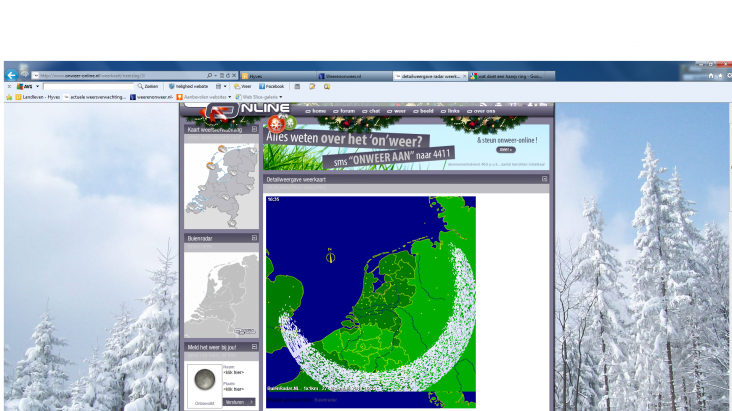Open the 'weer' site menu item
This screenshot has height=411, width=732.
(396, 111)
